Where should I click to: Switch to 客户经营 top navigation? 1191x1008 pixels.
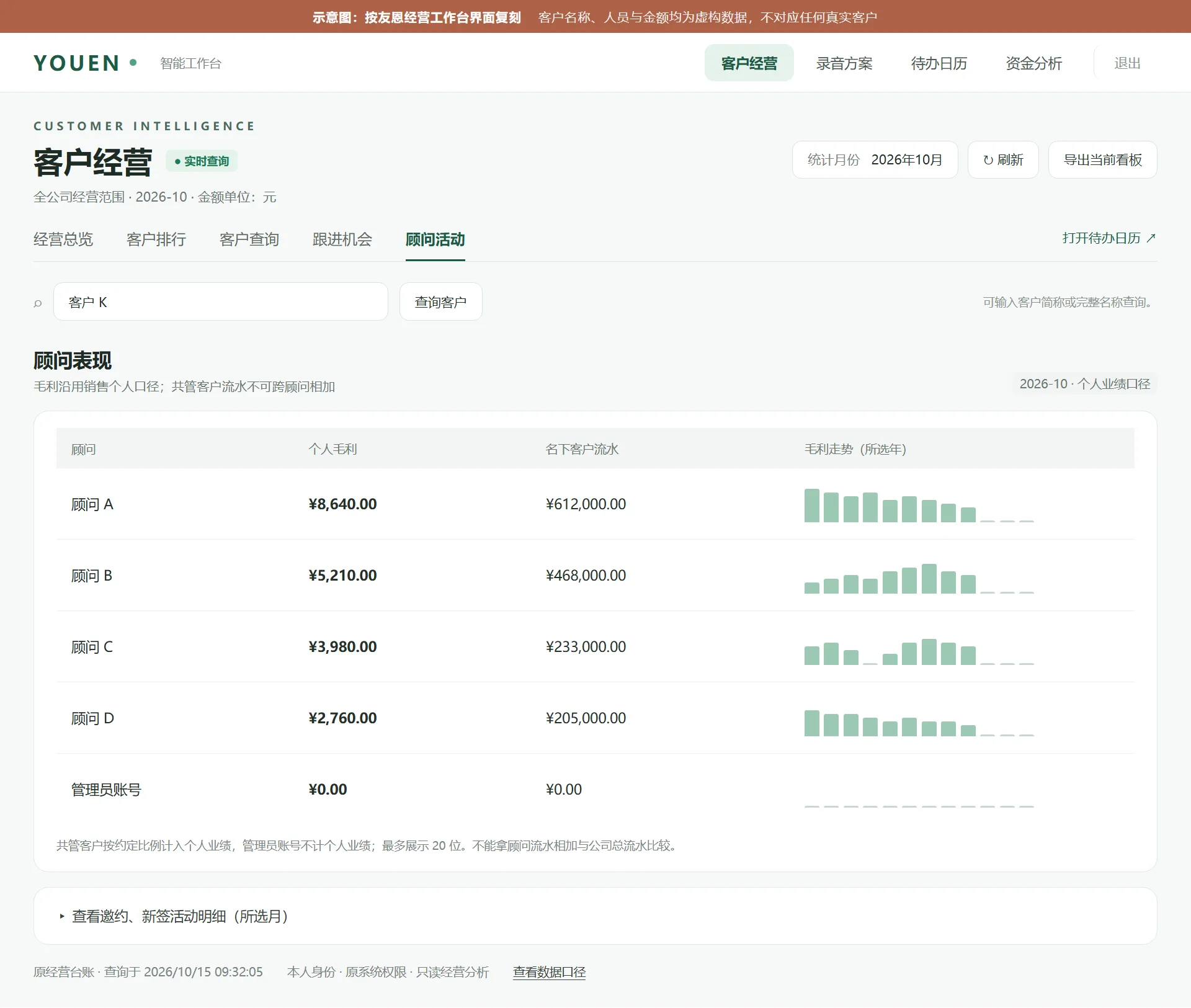749,63
